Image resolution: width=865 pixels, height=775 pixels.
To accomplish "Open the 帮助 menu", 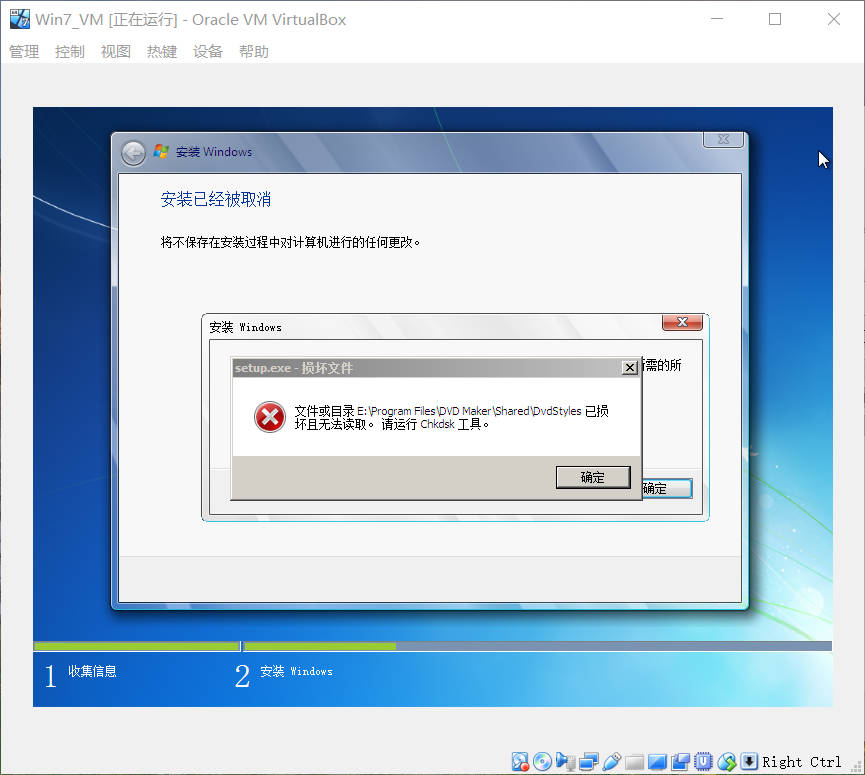I will pyautogui.click(x=254, y=52).
